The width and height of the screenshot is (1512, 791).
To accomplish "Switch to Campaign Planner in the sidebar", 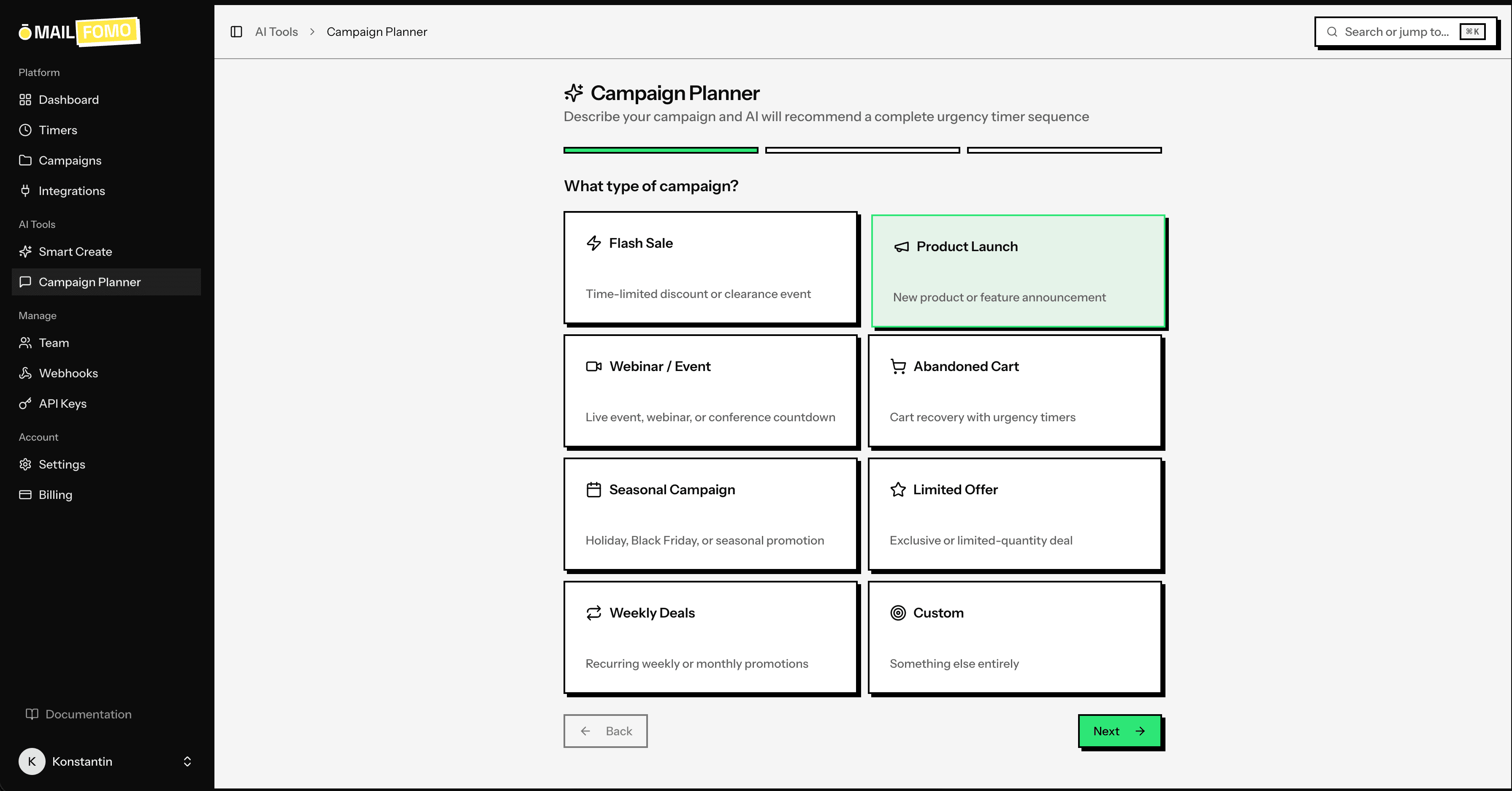I will 89,282.
